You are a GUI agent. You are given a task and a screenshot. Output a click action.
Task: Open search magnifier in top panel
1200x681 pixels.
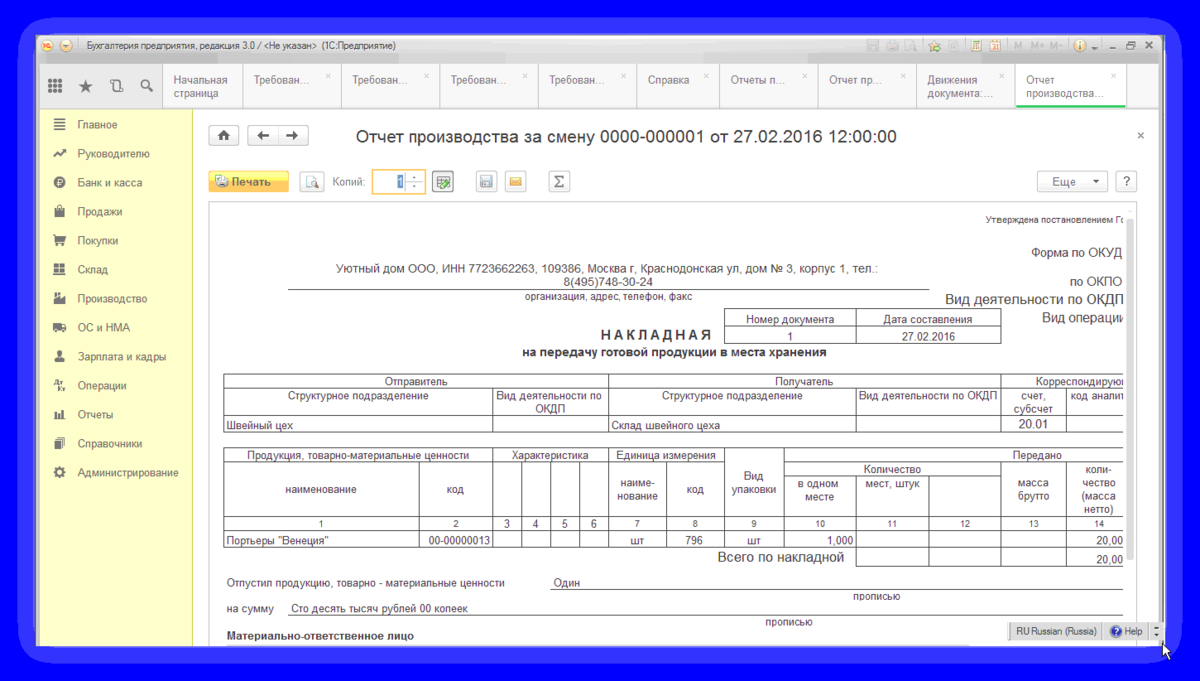point(146,87)
